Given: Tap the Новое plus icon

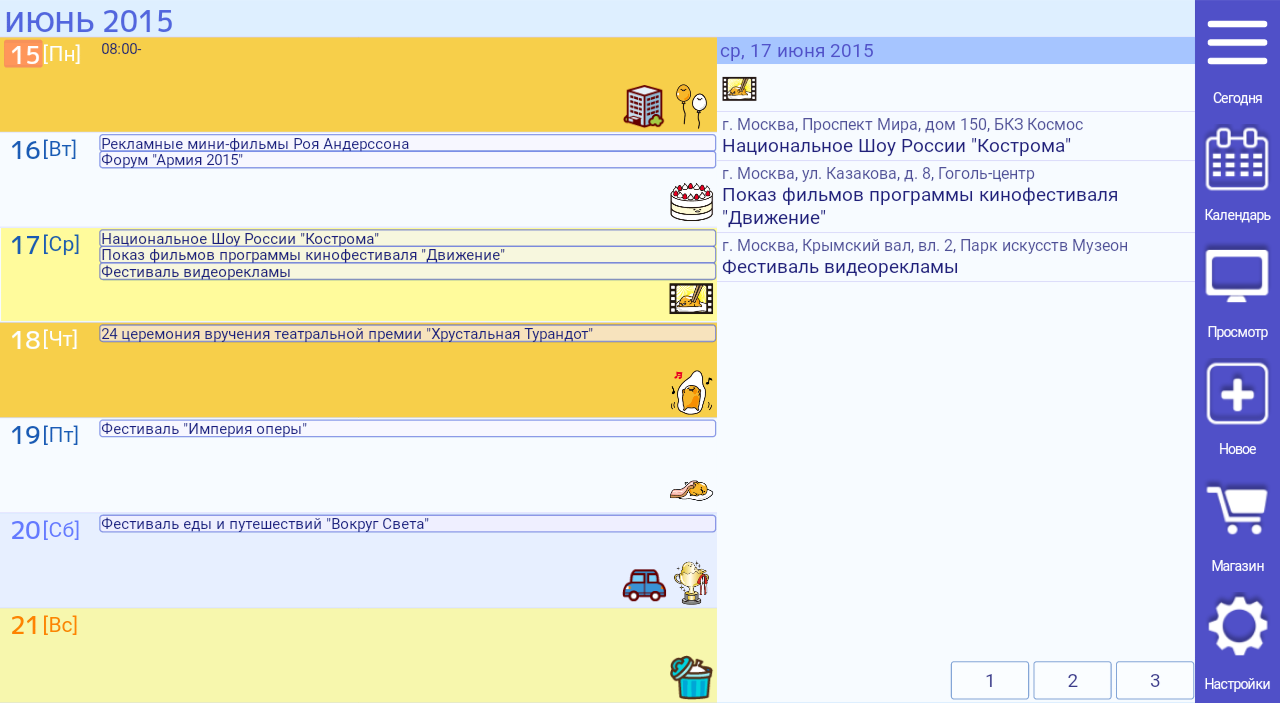Looking at the screenshot, I should (1237, 394).
